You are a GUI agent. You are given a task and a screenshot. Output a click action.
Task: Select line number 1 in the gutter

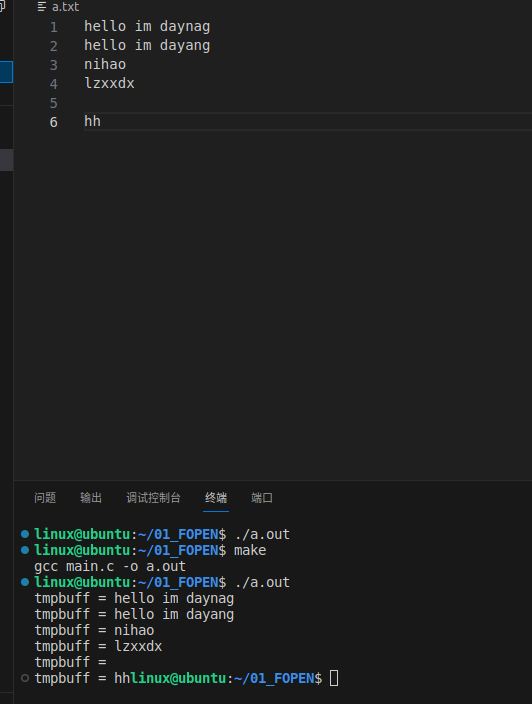pyautogui.click(x=53, y=27)
